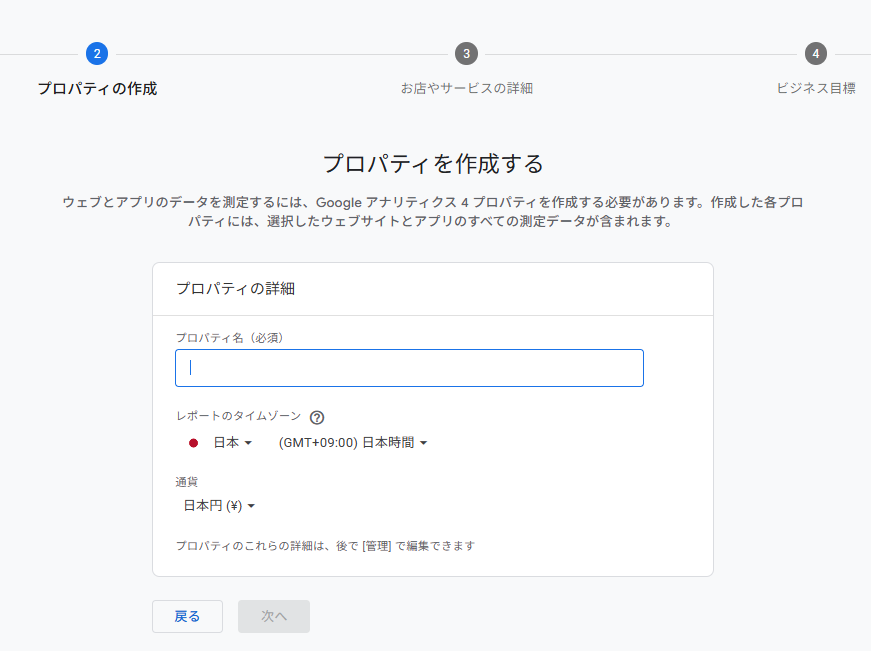Click the プロパティの詳細 card header
The width and height of the screenshot is (871, 651).
(235, 289)
